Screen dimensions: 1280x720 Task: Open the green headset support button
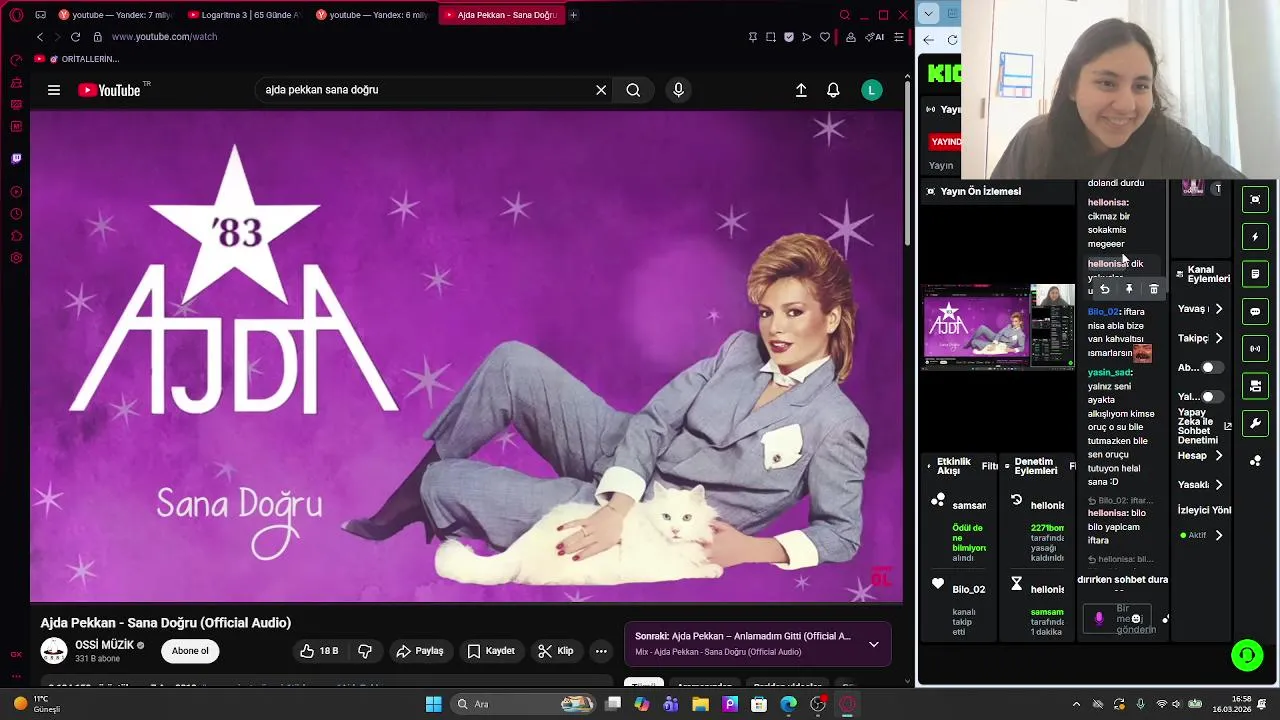click(1247, 656)
